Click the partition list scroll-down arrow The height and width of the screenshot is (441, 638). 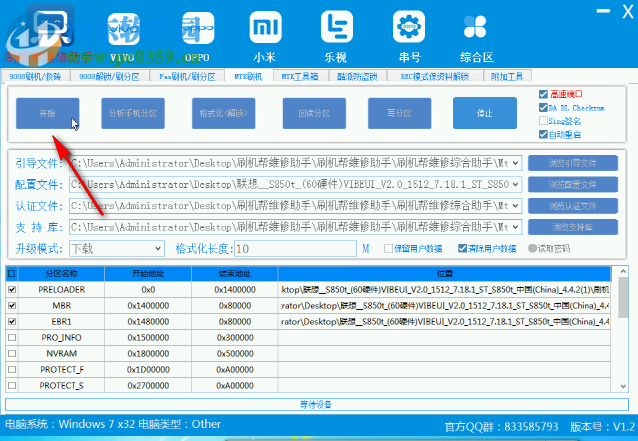[623, 386]
